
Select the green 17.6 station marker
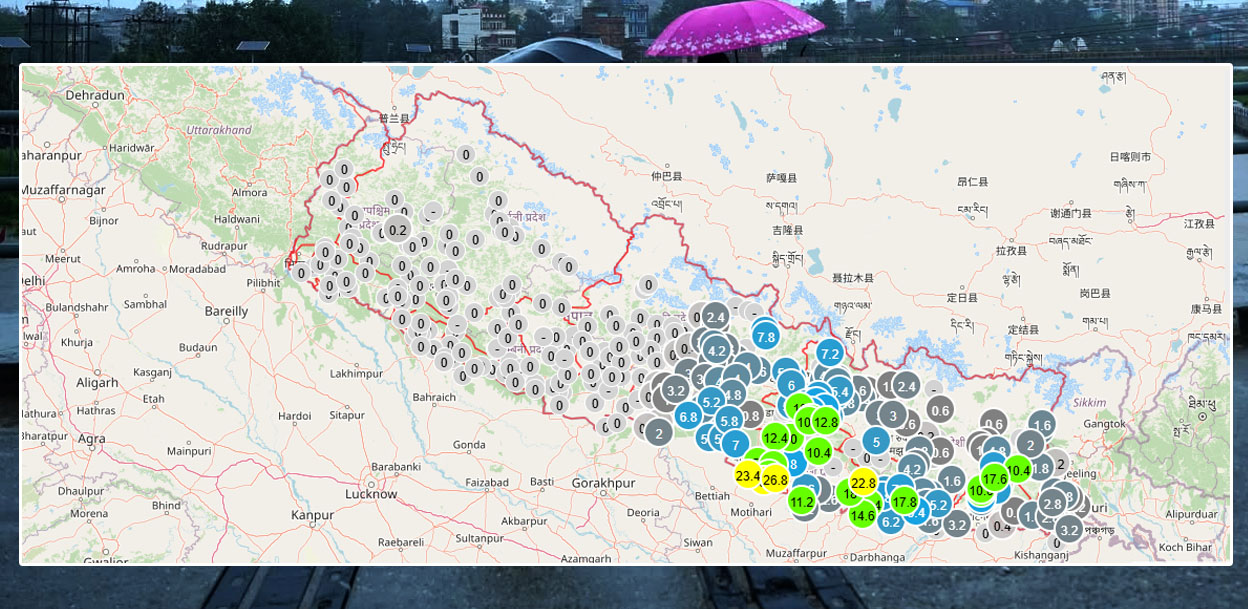pyautogui.click(x=994, y=479)
